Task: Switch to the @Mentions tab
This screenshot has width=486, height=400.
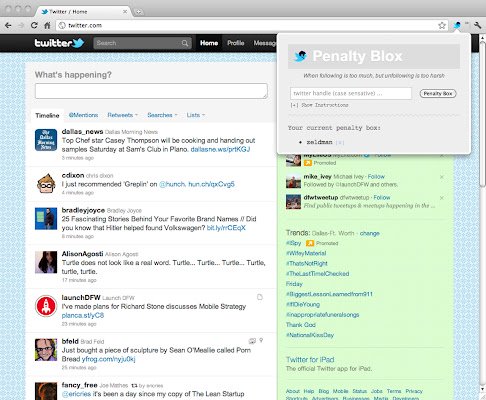Action: [x=83, y=115]
